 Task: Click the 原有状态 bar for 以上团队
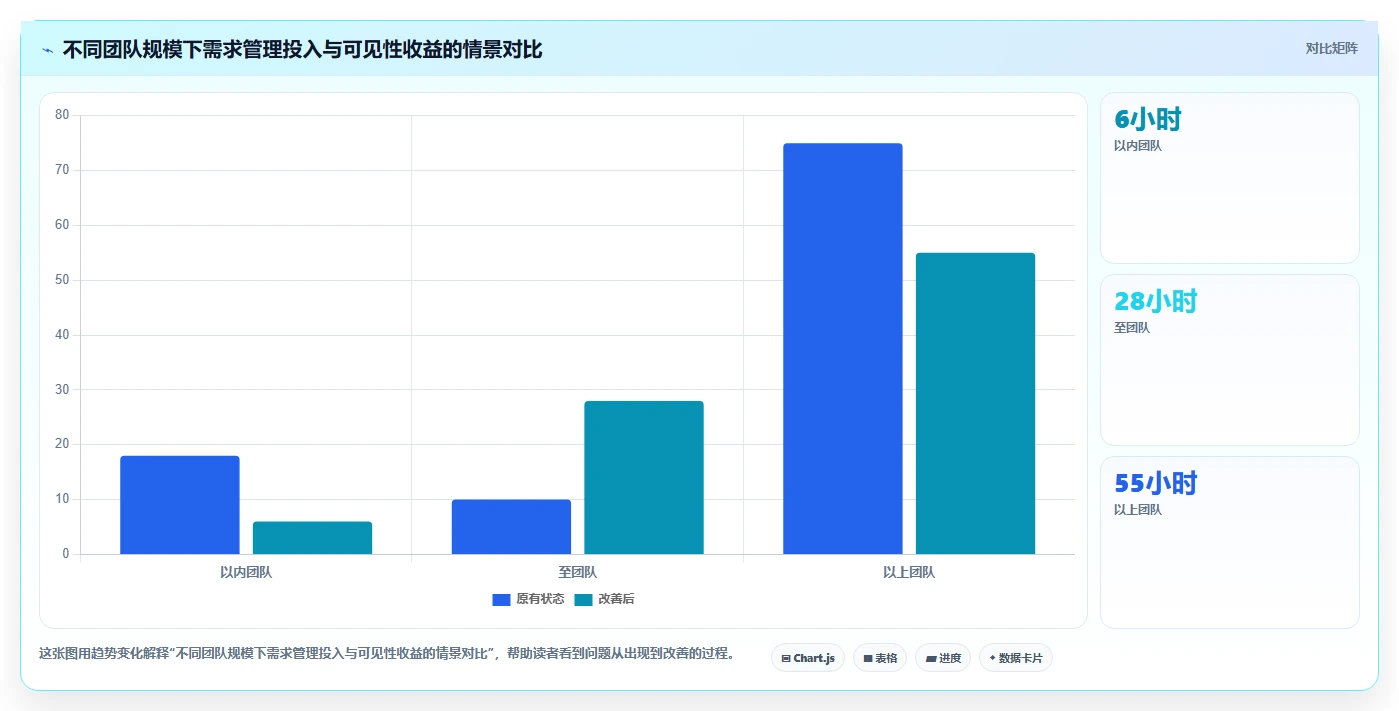843,349
